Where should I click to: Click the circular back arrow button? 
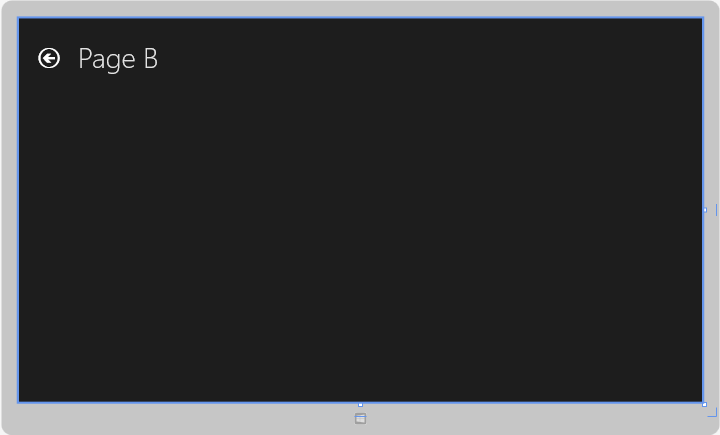tap(49, 58)
